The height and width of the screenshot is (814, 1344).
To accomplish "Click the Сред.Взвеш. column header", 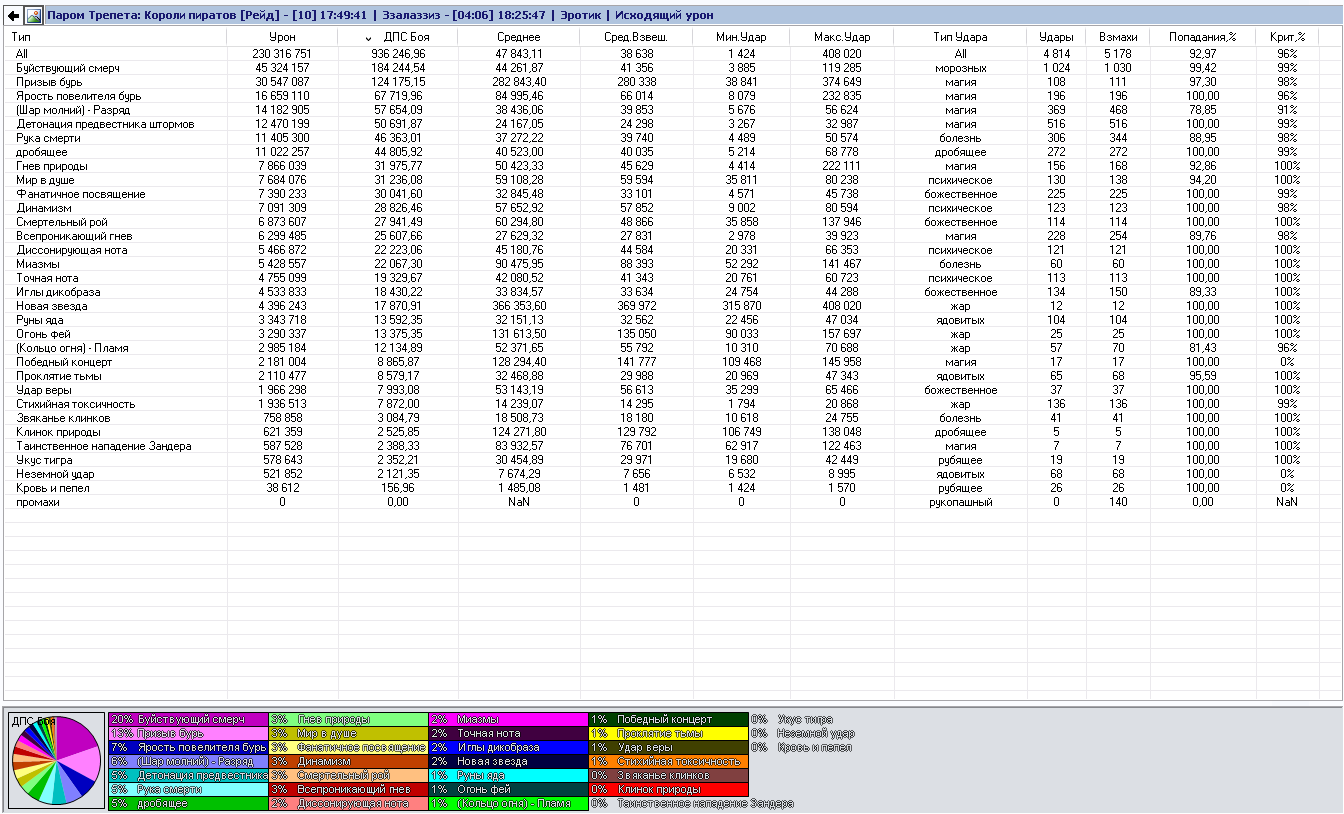I will tap(636, 37).
